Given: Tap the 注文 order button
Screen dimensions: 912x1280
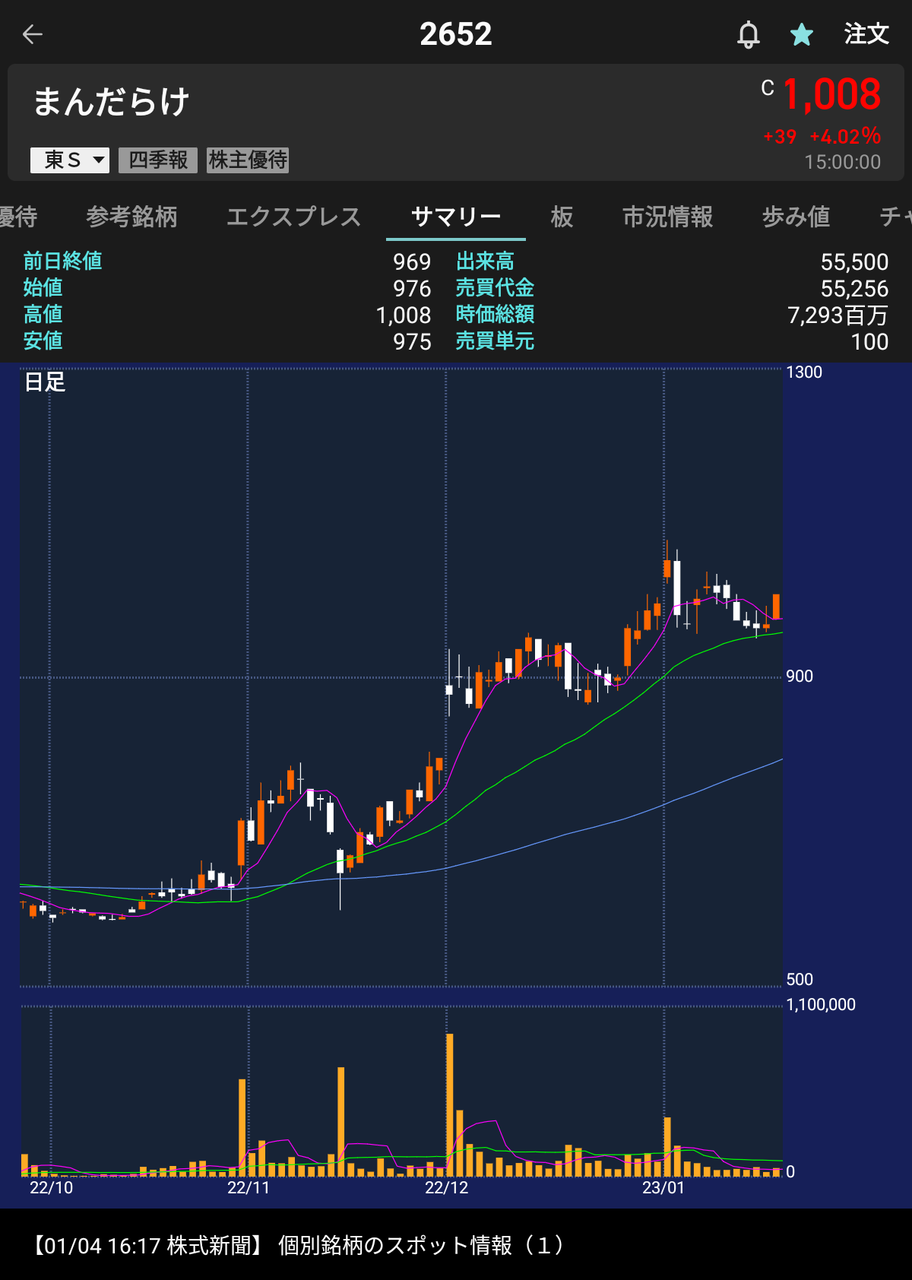Looking at the screenshot, I should (x=866, y=34).
